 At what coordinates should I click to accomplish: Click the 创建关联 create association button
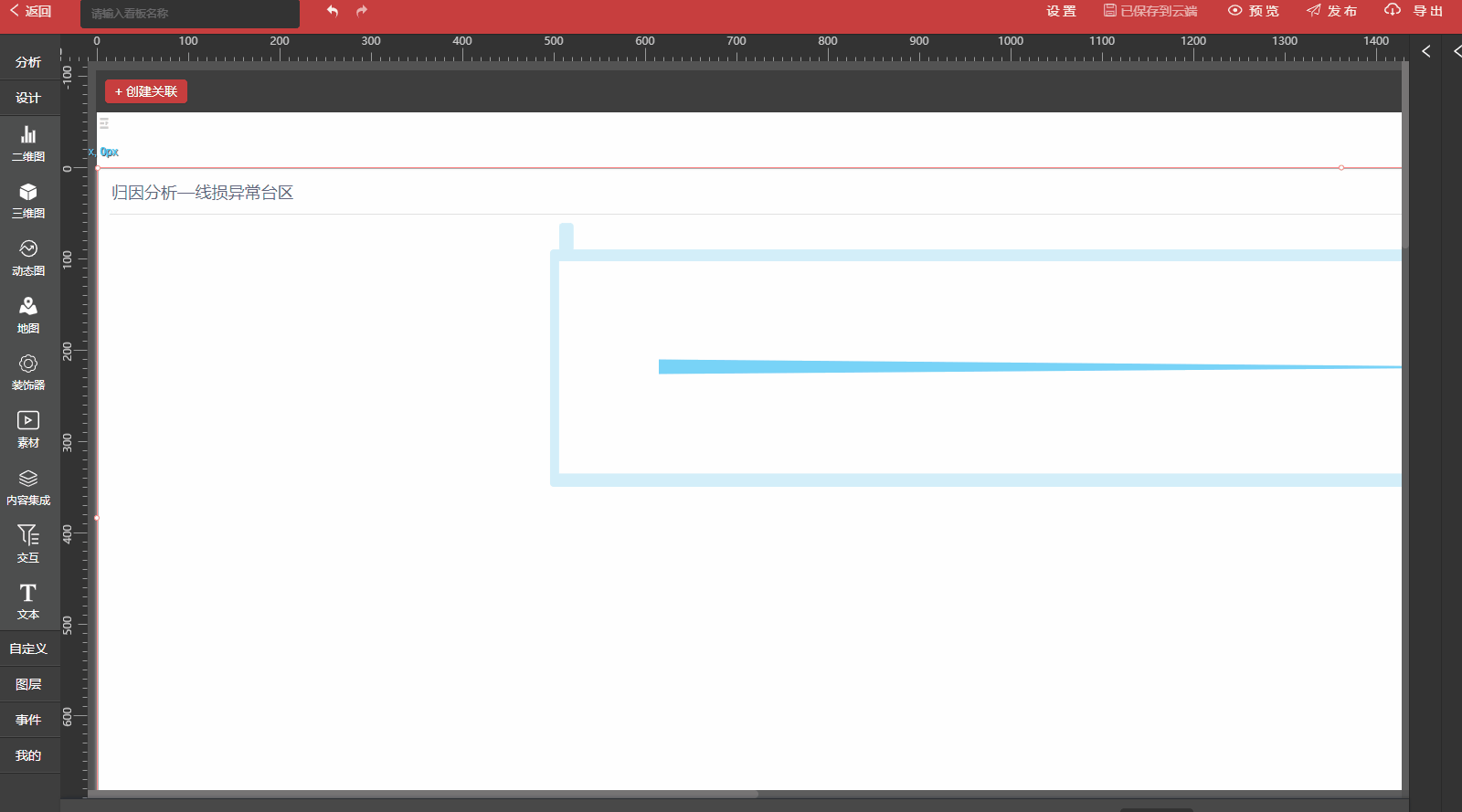pos(146,91)
